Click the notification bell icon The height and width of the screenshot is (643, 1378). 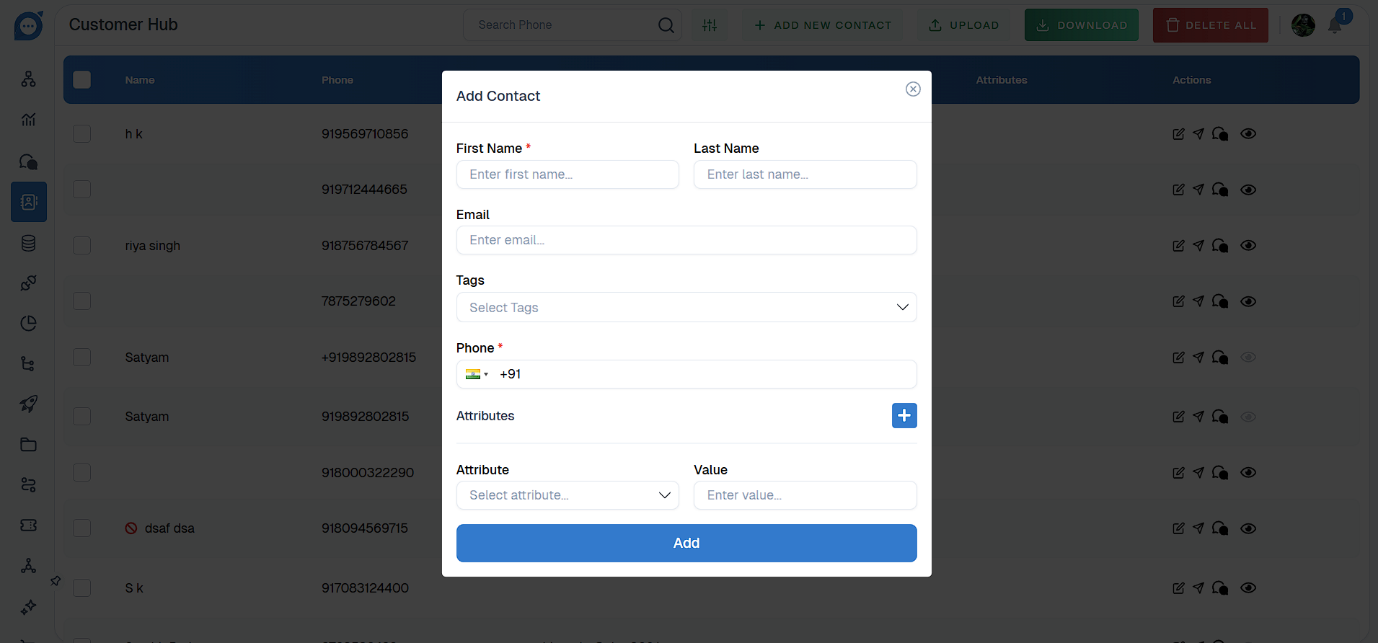(1335, 26)
